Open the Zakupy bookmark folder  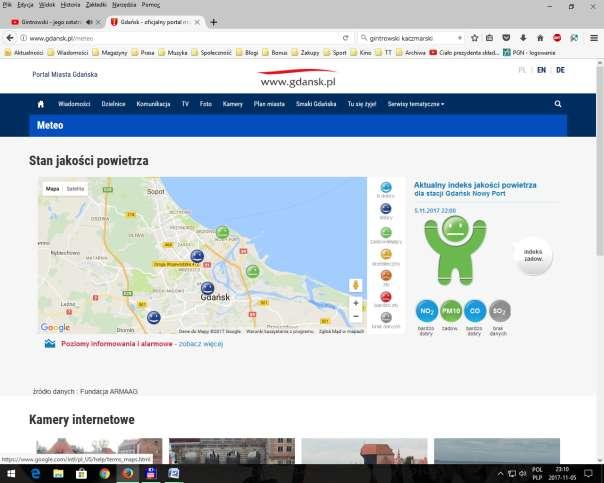click(306, 53)
